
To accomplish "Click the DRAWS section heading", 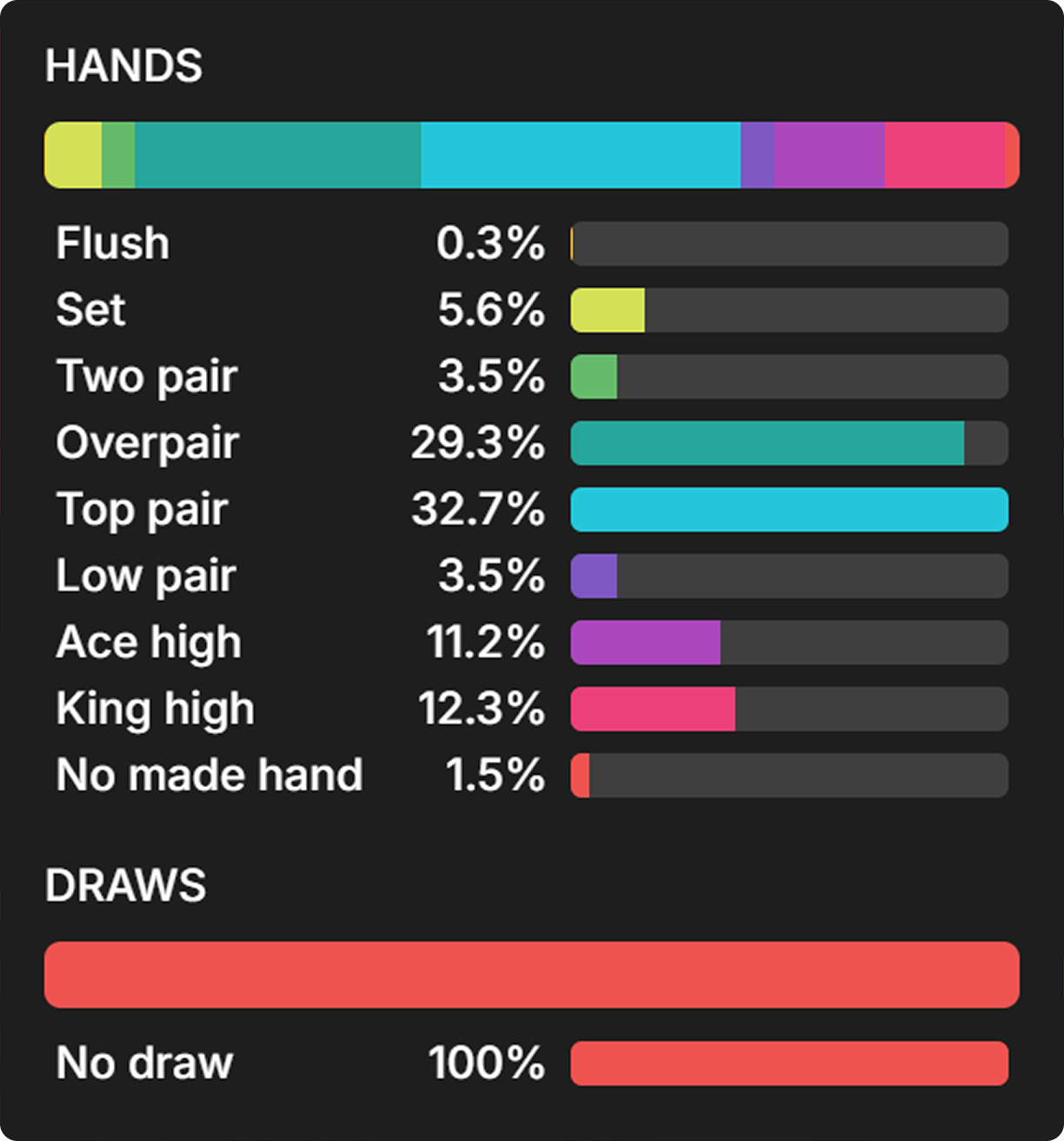I will click(x=125, y=885).
